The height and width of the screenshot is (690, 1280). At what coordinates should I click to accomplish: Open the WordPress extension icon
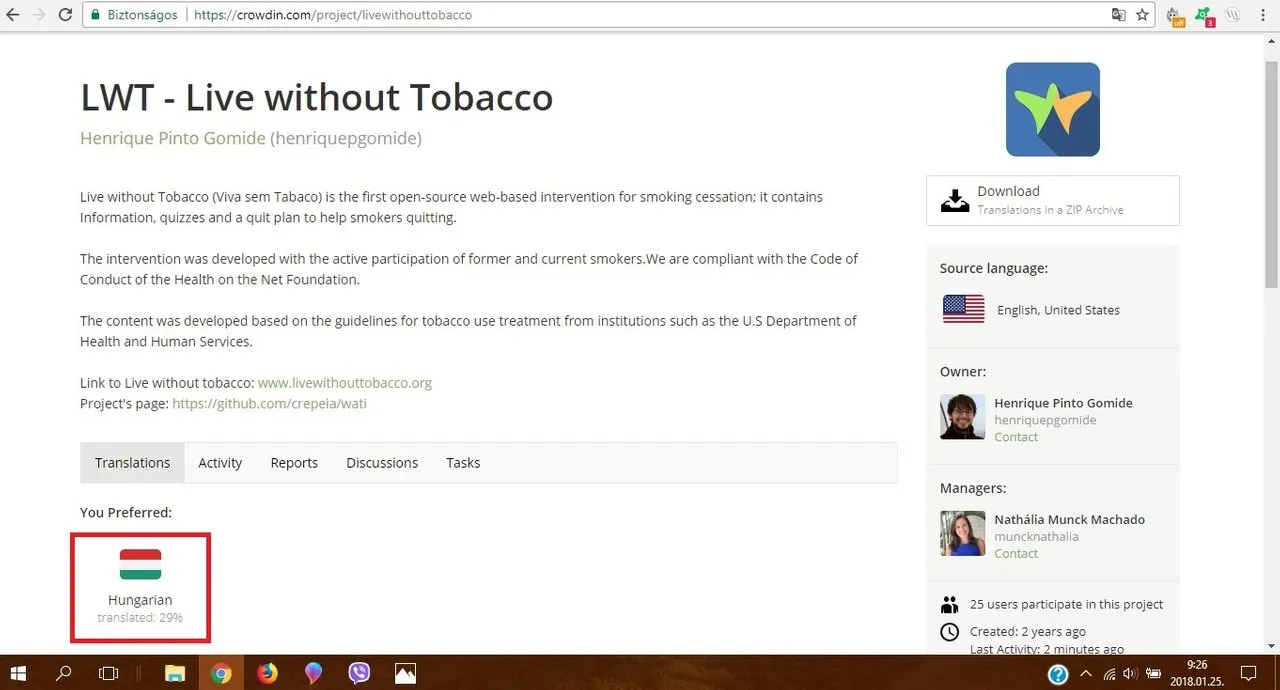[x=1233, y=15]
